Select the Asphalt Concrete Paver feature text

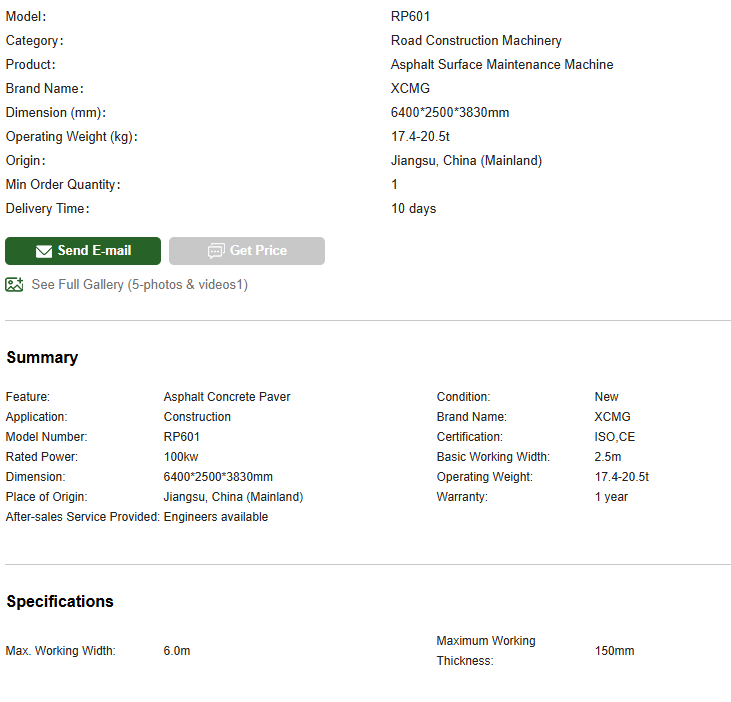[227, 397]
